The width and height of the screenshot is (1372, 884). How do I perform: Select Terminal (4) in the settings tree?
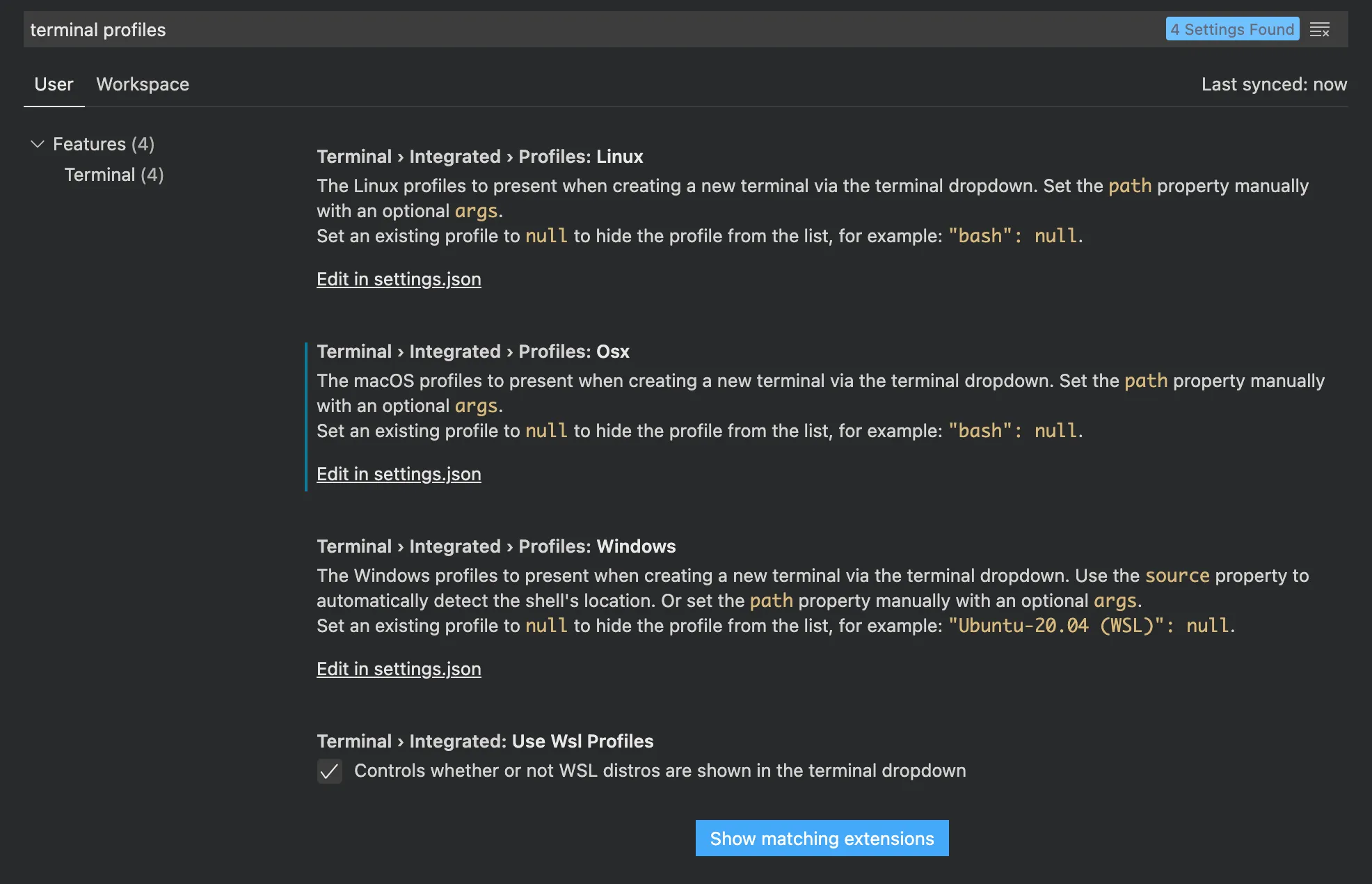point(113,175)
